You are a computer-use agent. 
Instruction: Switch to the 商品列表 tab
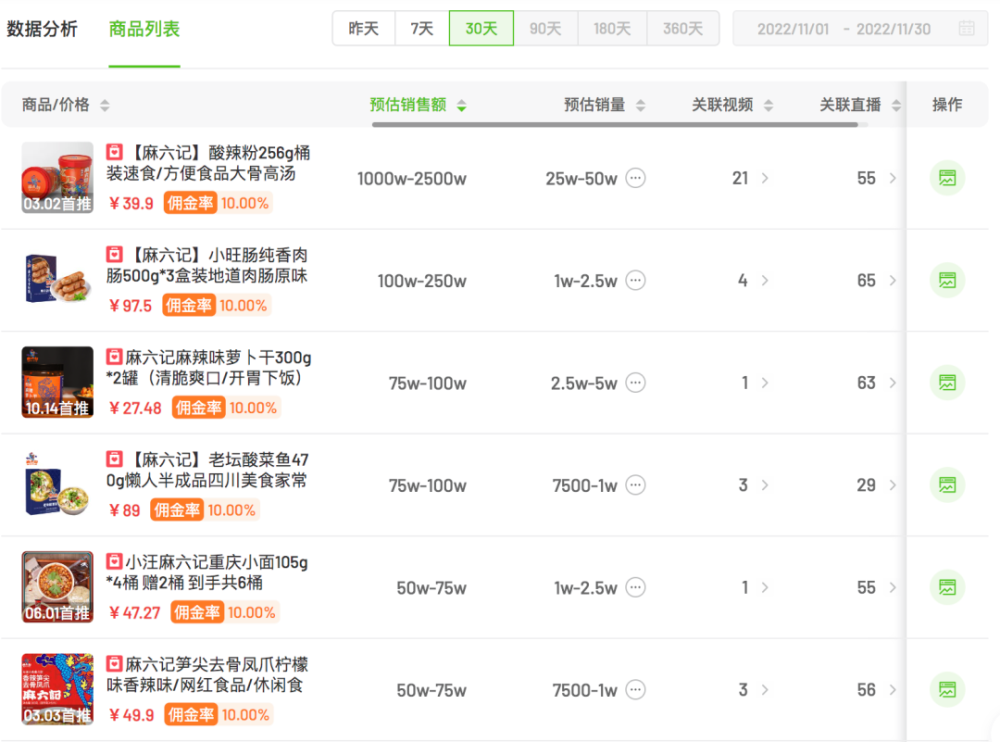coord(144,29)
